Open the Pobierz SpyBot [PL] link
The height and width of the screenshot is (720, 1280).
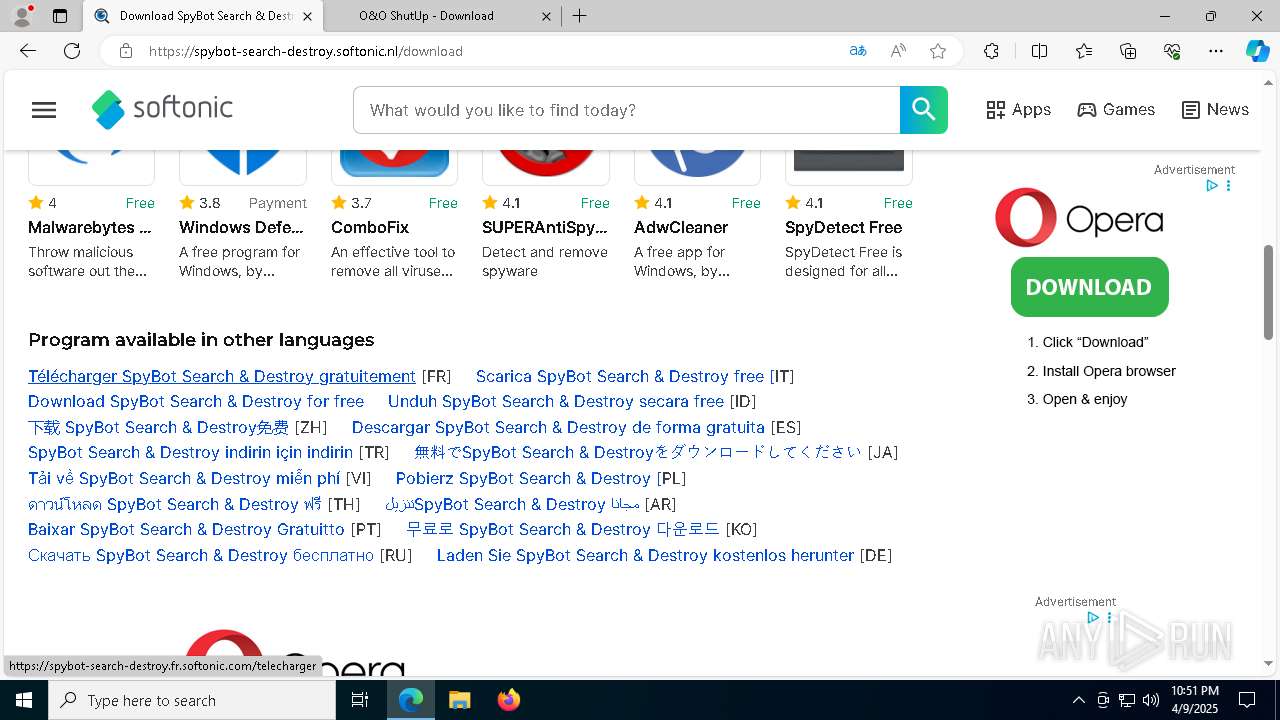[x=523, y=478]
